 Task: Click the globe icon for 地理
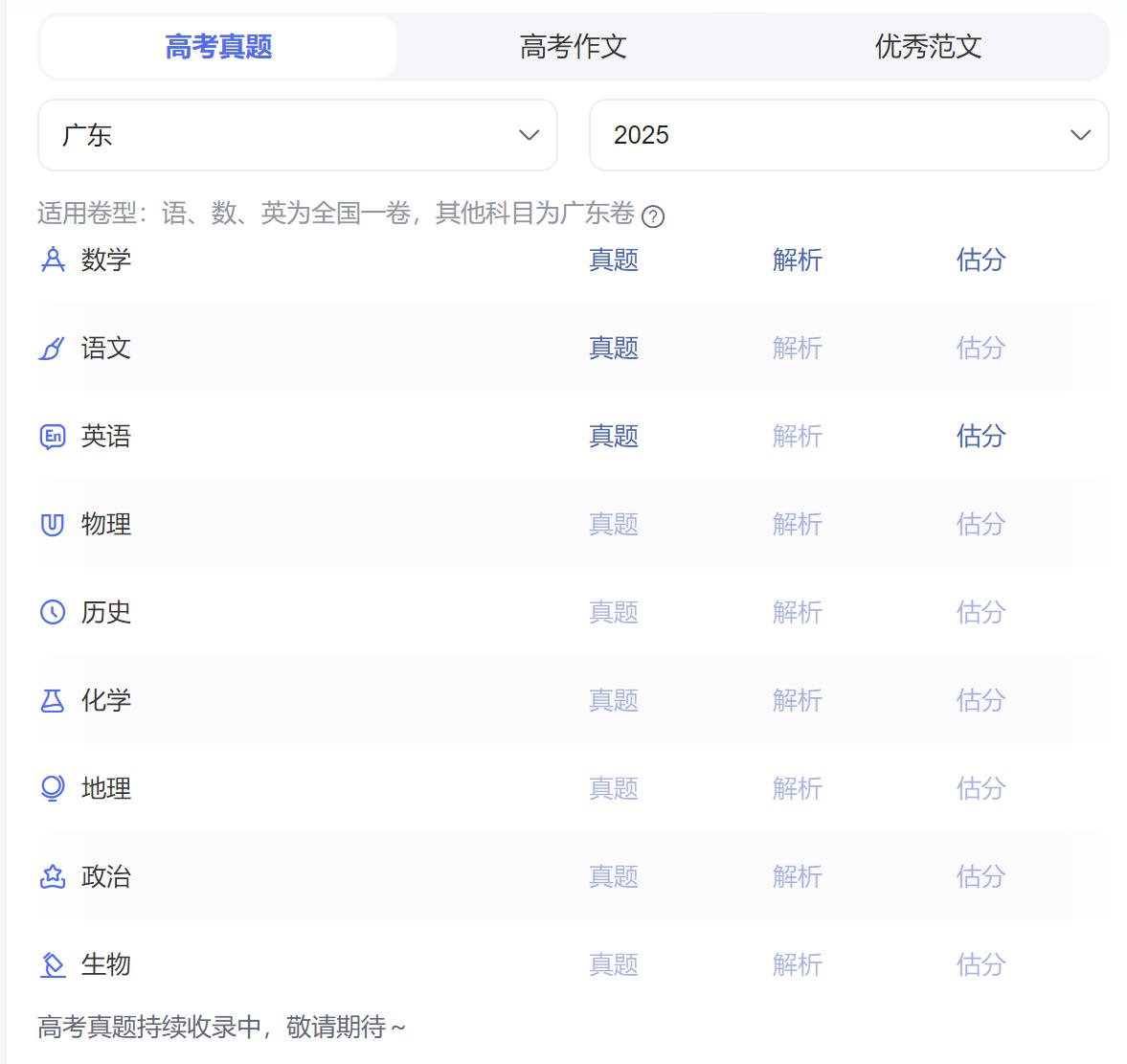(51, 789)
